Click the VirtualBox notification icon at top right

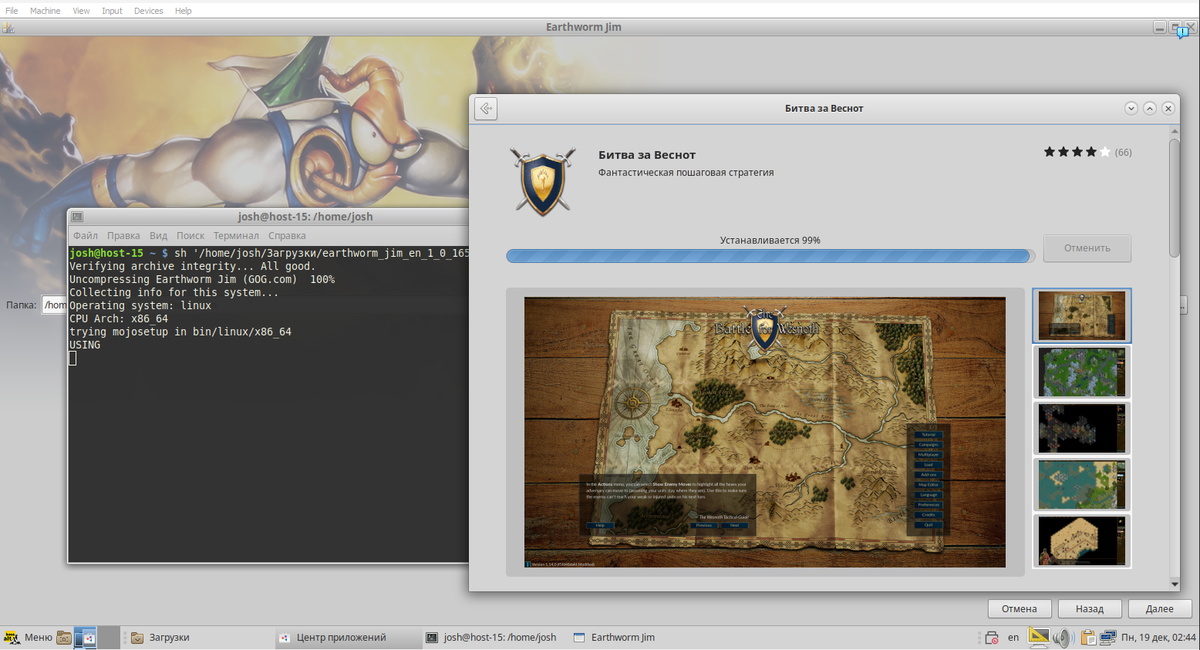coord(1182,33)
